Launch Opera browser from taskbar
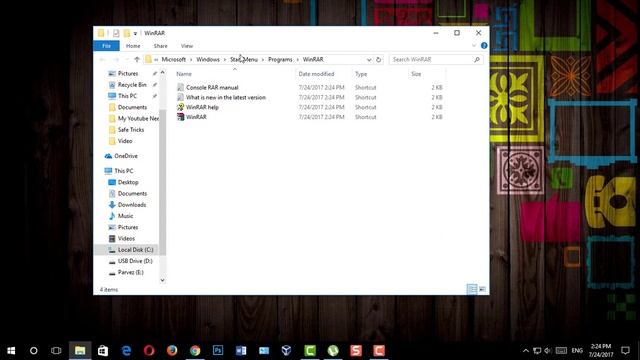The width and height of the screenshot is (640, 360). (149, 350)
